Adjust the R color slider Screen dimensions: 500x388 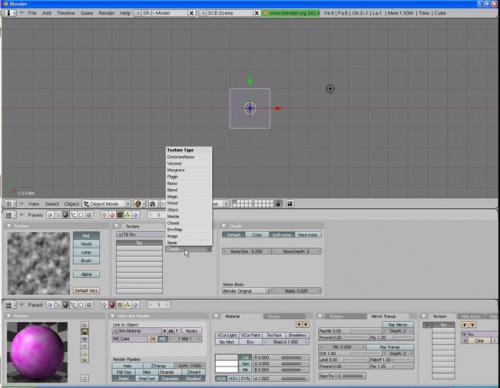point(281,357)
